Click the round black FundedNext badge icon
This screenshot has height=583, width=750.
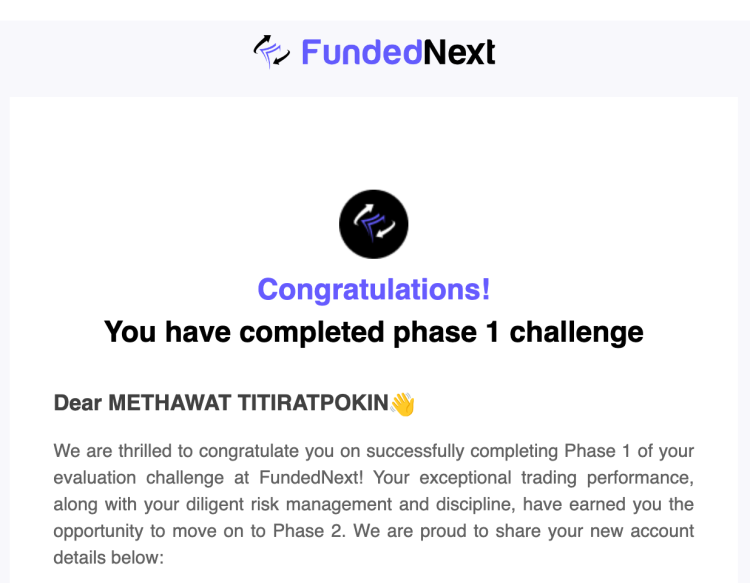coord(374,224)
